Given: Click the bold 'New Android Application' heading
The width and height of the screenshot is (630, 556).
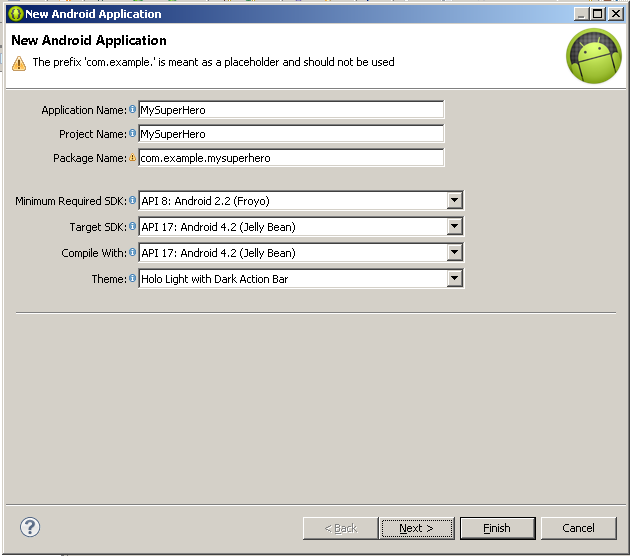Looking at the screenshot, I should click(89, 40).
